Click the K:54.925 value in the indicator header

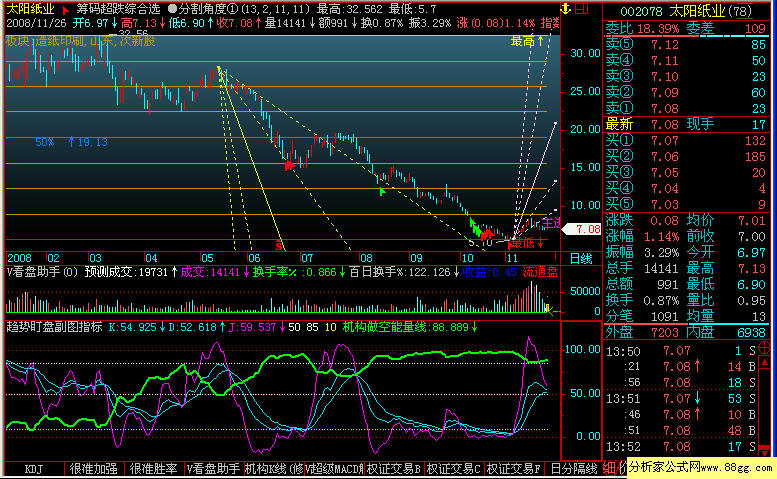click(136, 327)
